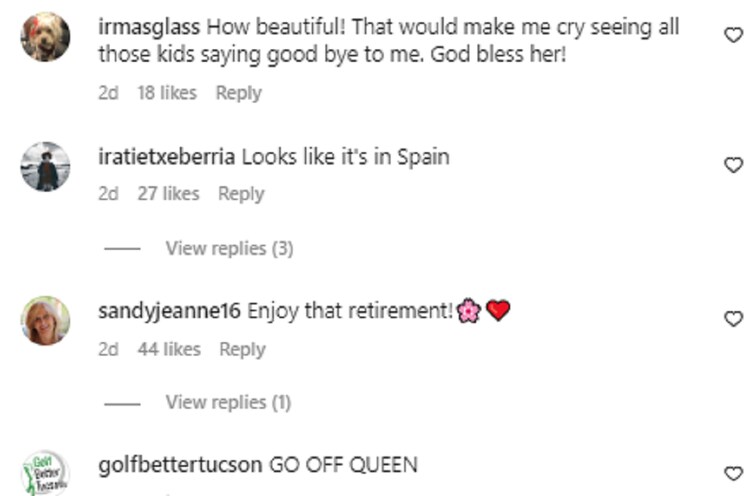
Task: Expand View replies (3) under iratietxeberria
Action: click(x=229, y=248)
